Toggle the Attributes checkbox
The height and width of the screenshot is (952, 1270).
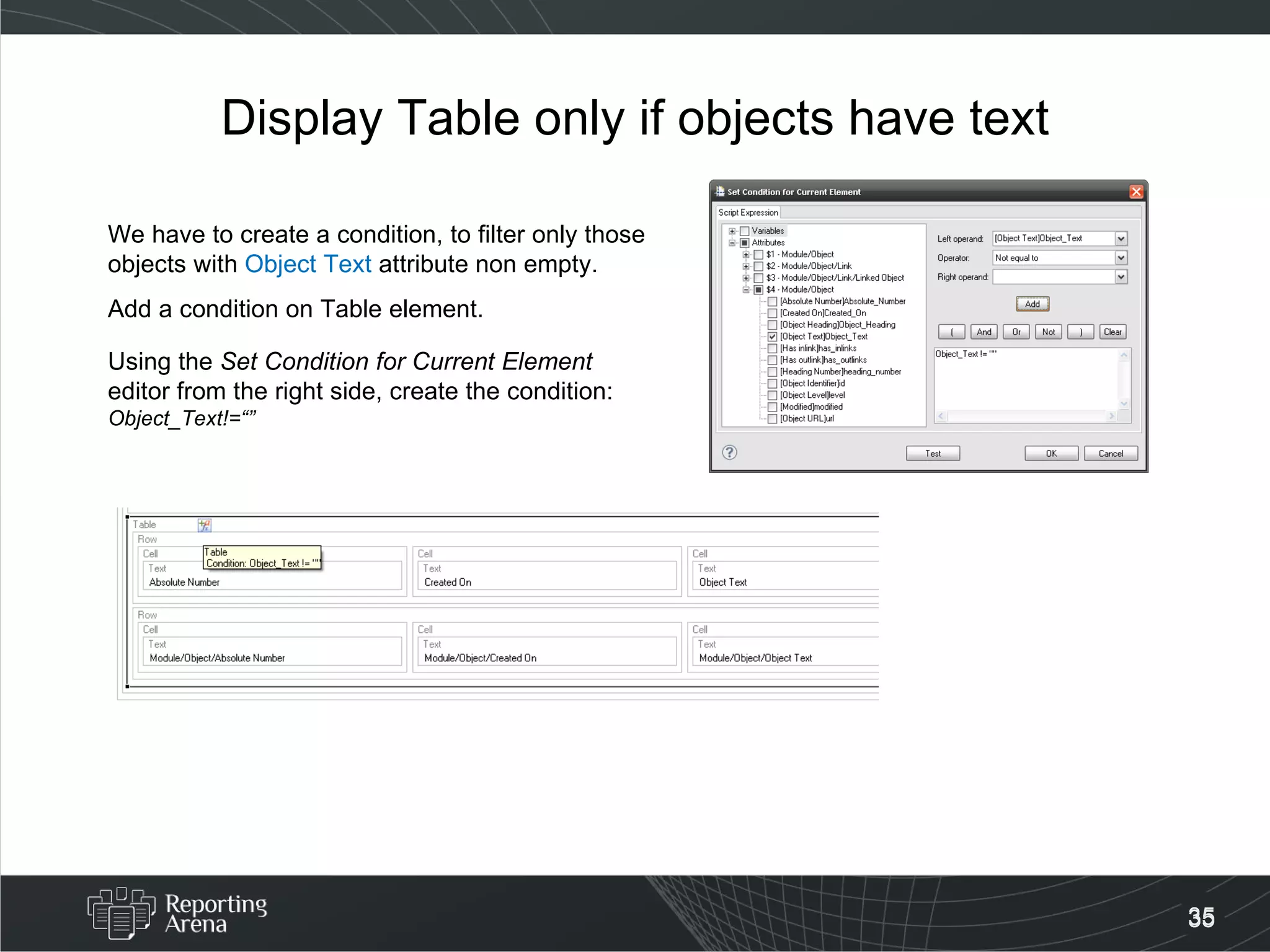pyautogui.click(x=745, y=243)
